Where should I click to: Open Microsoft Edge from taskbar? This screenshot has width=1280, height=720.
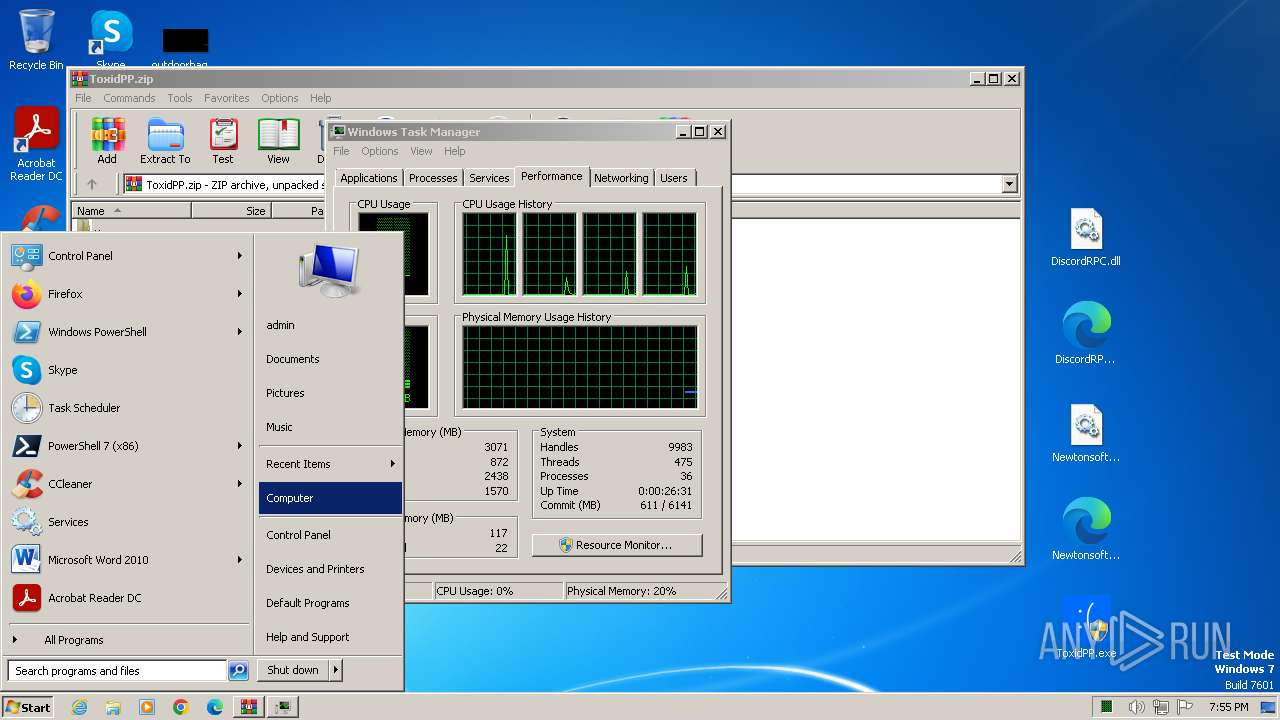click(x=215, y=707)
